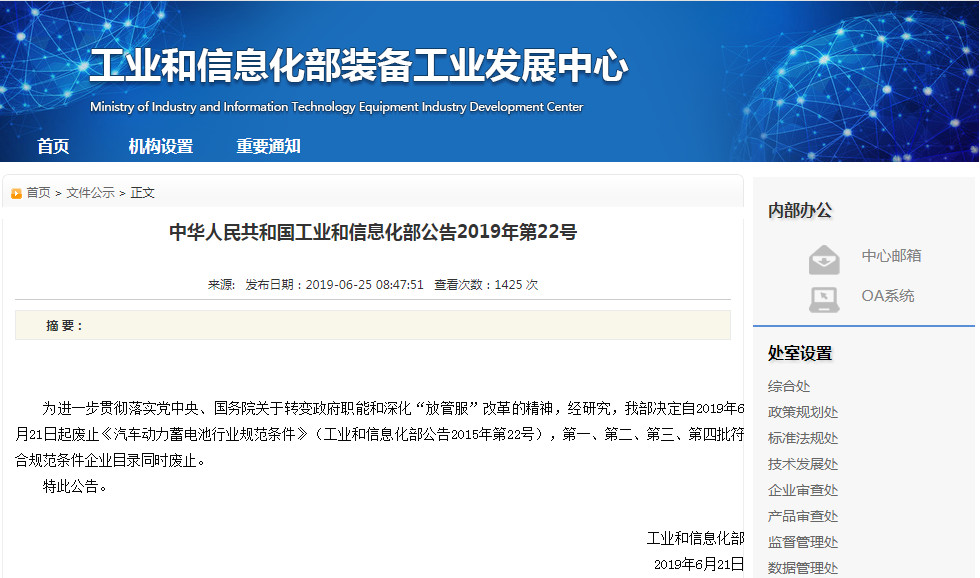Click the 处室设置 section heading

[800, 353]
